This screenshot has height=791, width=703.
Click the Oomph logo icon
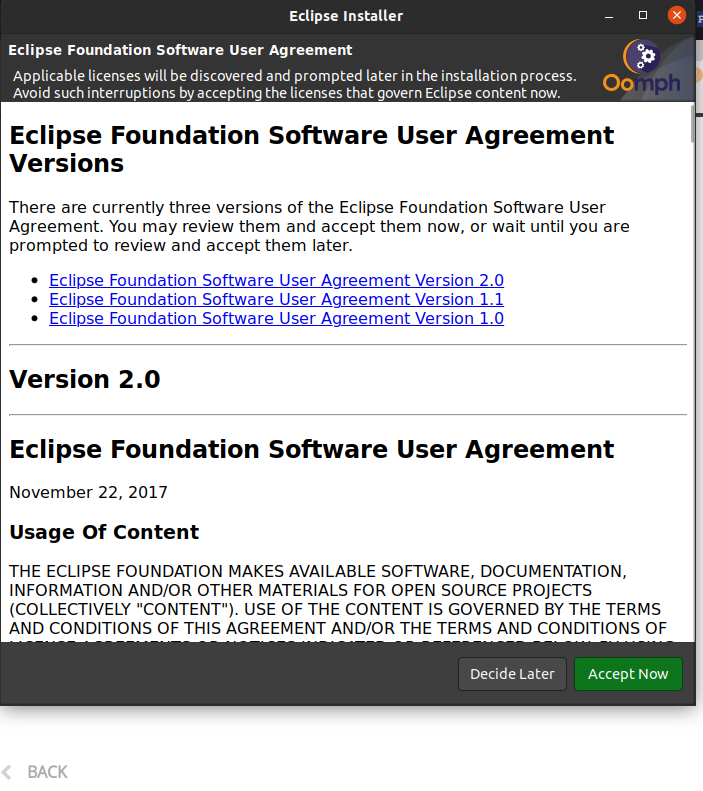(x=641, y=67)
